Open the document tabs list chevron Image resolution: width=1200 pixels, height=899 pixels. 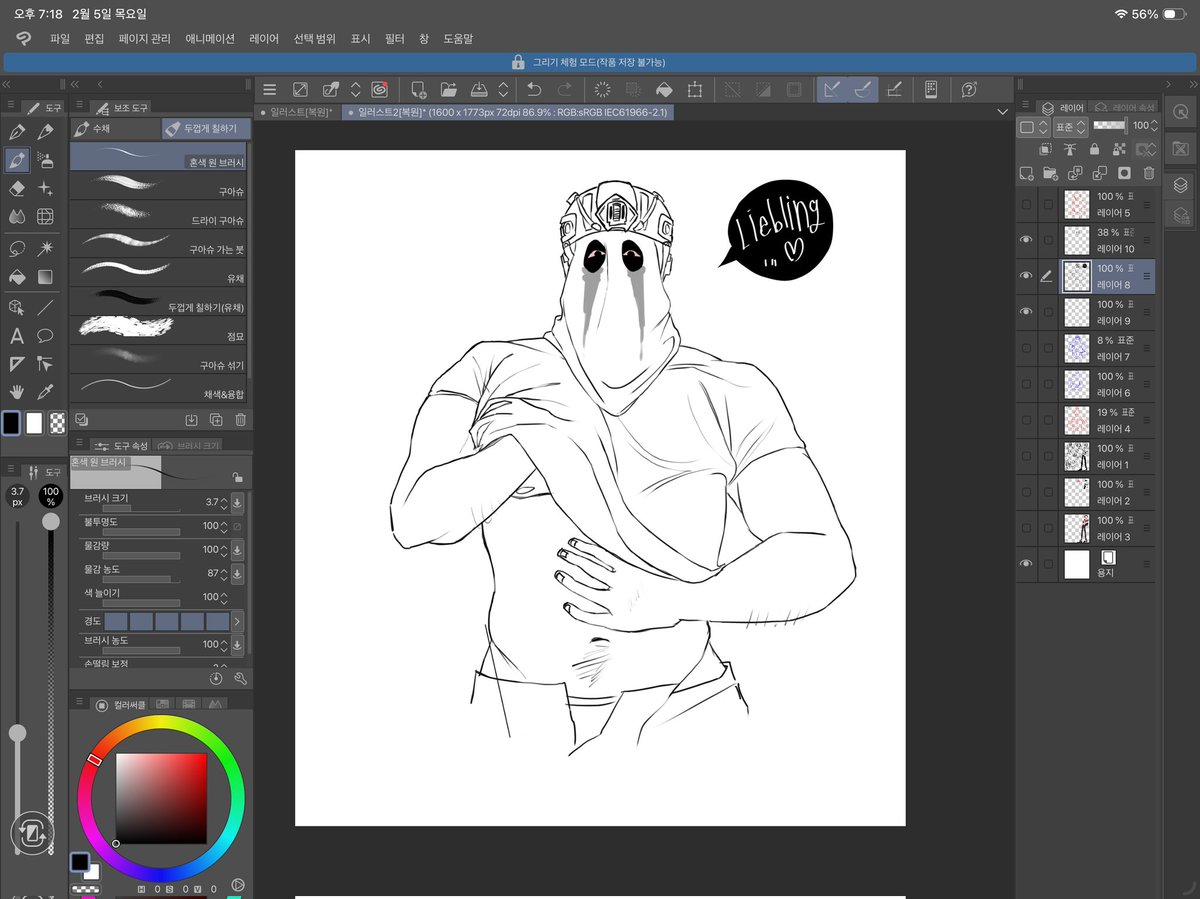coord(1003,112)
